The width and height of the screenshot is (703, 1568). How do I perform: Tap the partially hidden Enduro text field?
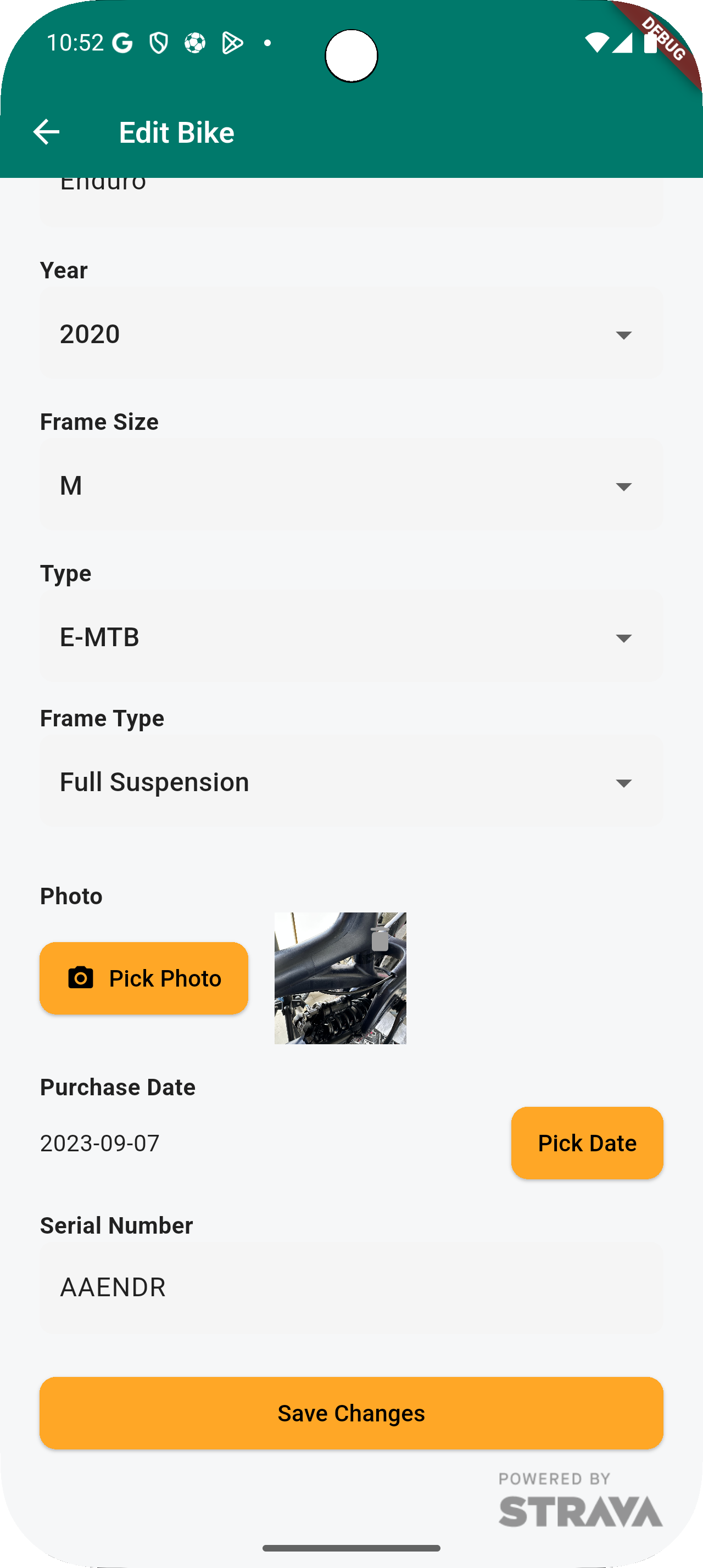[351, 195]
